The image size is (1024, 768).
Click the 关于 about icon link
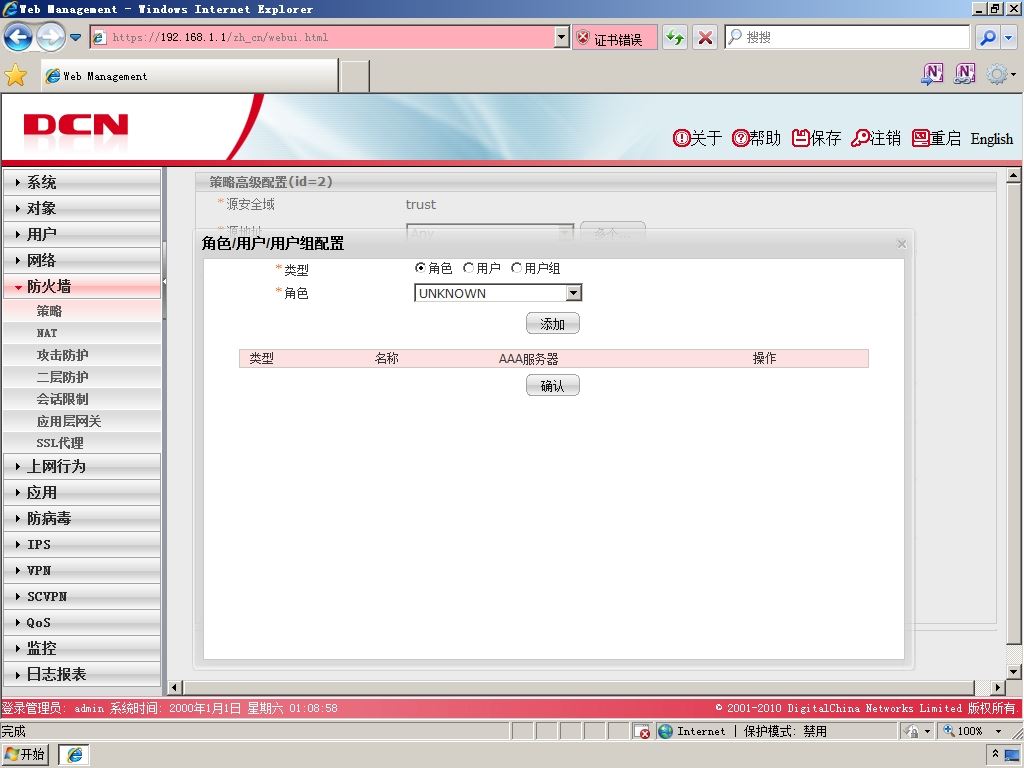point(697,138)
